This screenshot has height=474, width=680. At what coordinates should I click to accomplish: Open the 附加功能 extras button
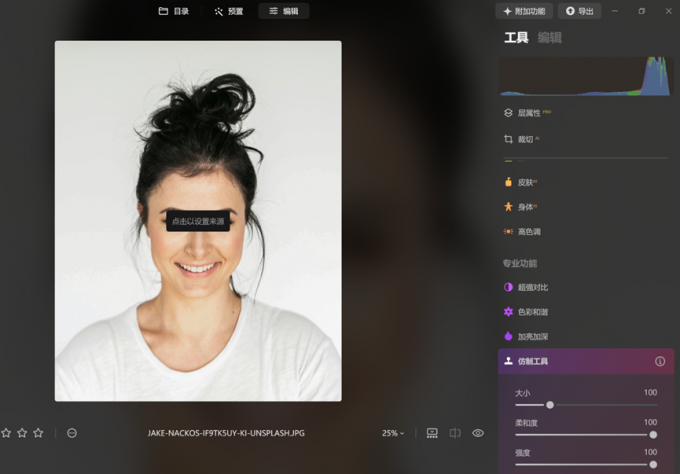[x=524, y=11]
